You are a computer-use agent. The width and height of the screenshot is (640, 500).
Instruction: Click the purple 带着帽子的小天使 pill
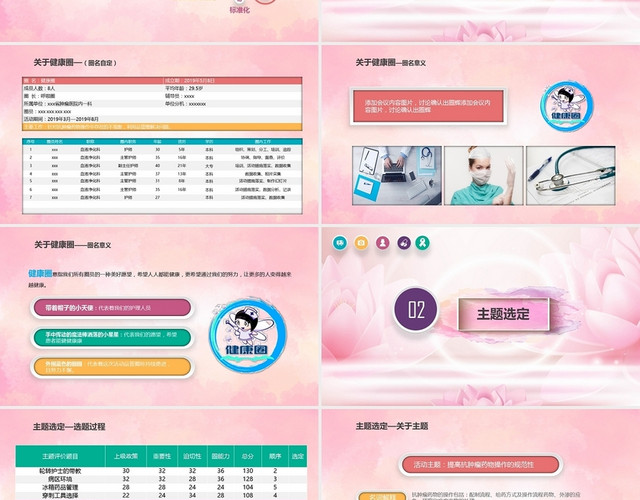point(112,308)
